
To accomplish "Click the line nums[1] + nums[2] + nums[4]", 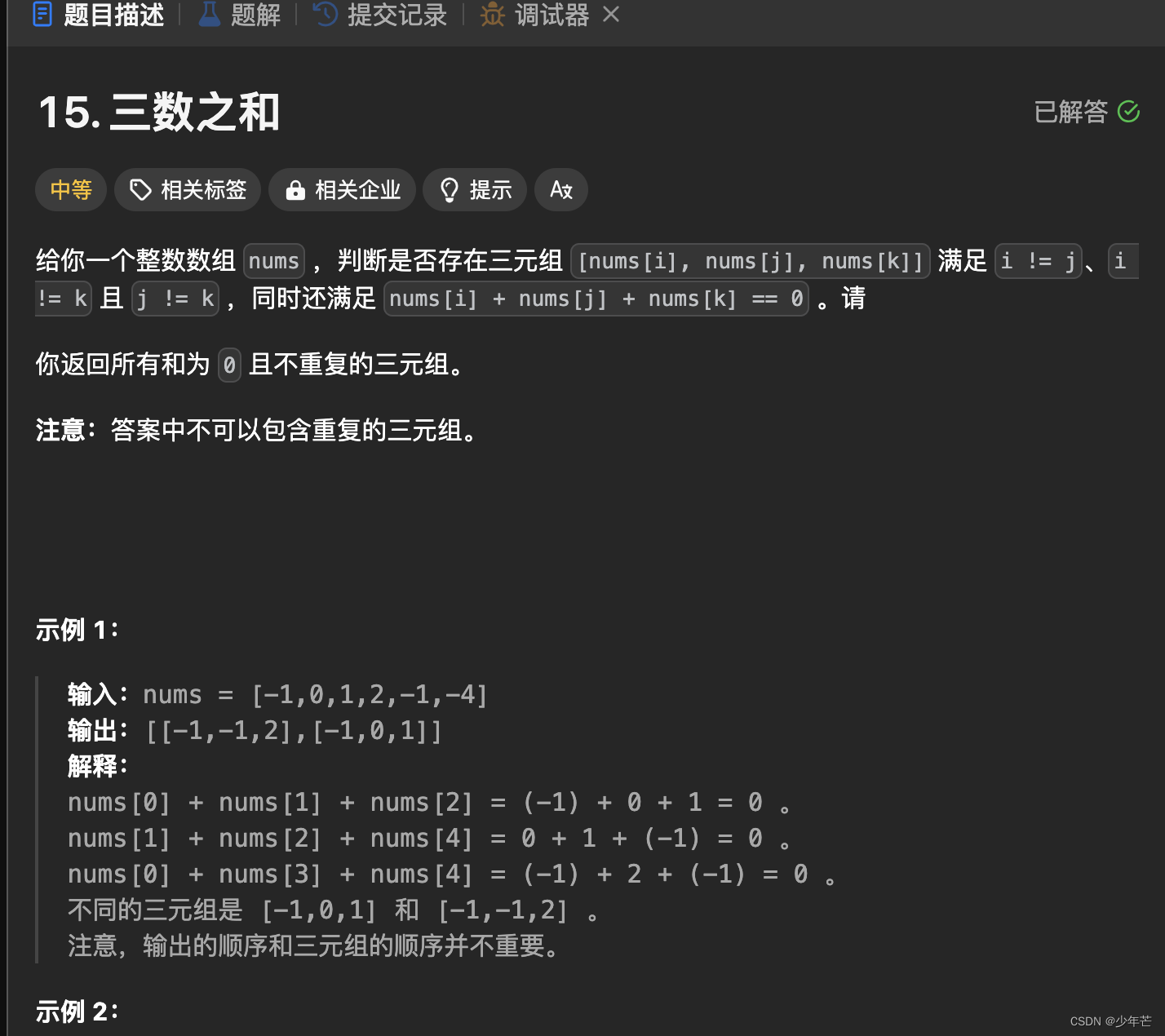I will (429, 839).
